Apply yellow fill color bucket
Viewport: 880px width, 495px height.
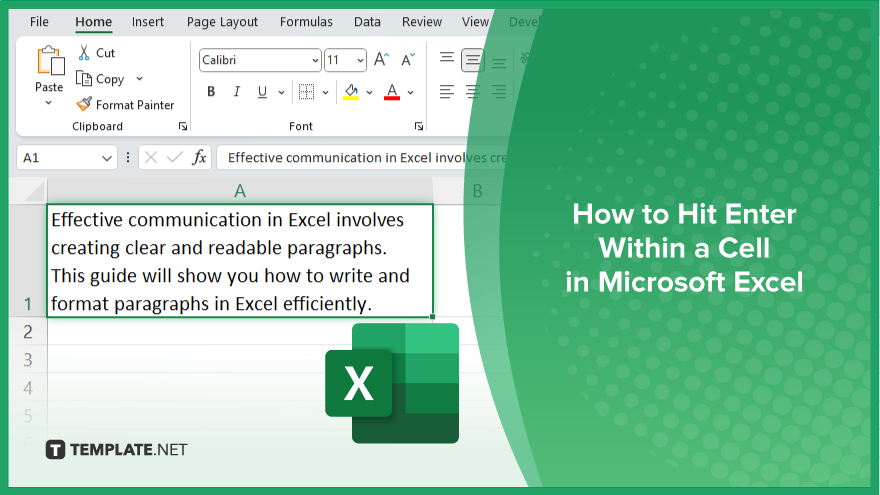tap(351, 91)
